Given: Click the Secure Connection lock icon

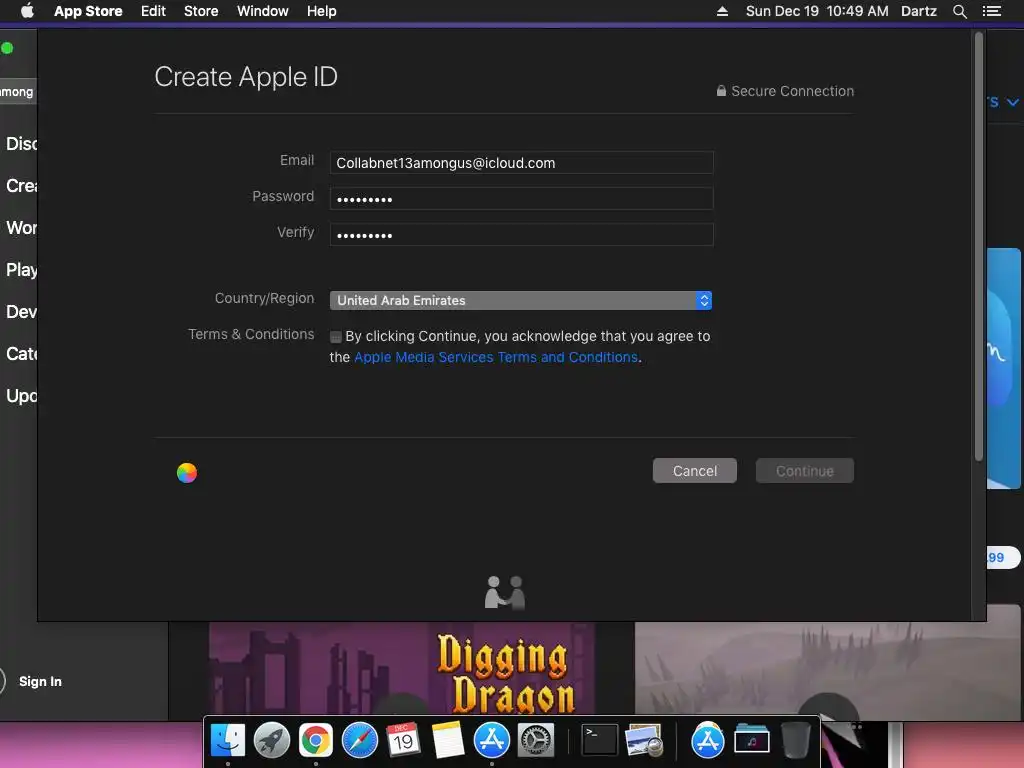Looking at the screenshot, I should click(721, 91).
